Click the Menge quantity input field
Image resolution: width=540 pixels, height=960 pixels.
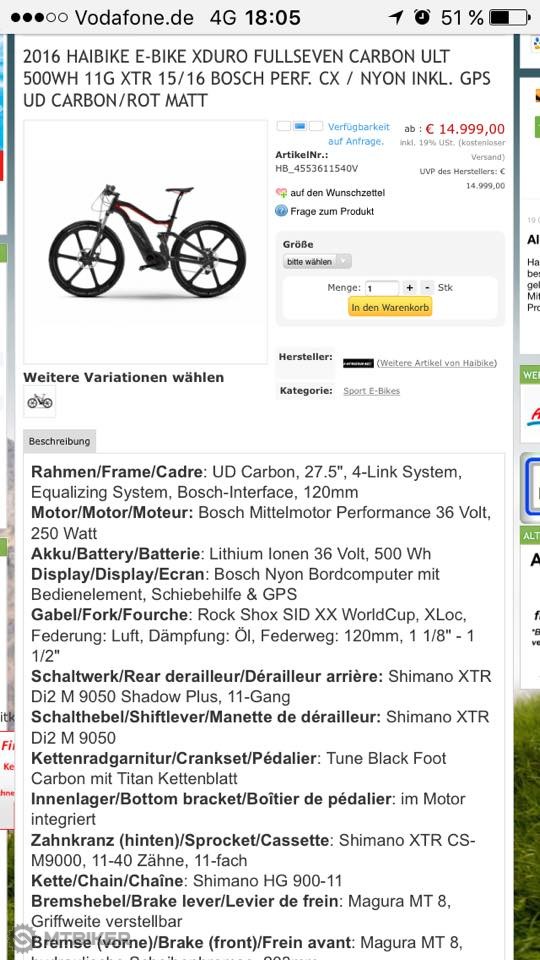click(x=382, y=288)
